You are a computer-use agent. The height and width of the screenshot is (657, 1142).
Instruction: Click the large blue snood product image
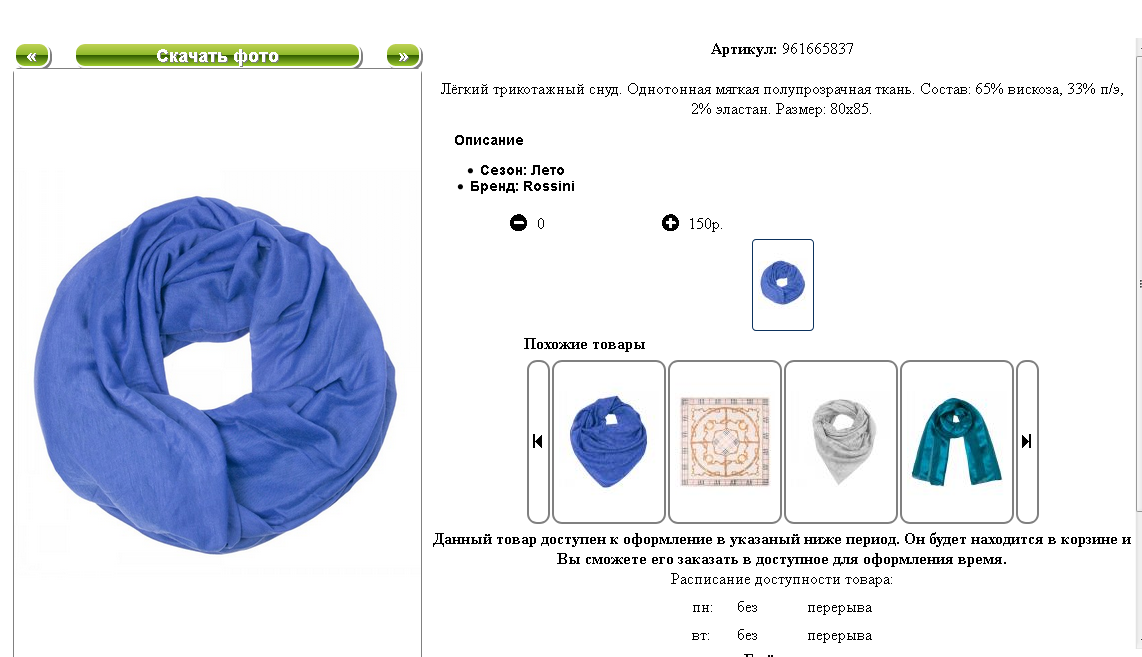pyautogui.click(x=216, y=374)
